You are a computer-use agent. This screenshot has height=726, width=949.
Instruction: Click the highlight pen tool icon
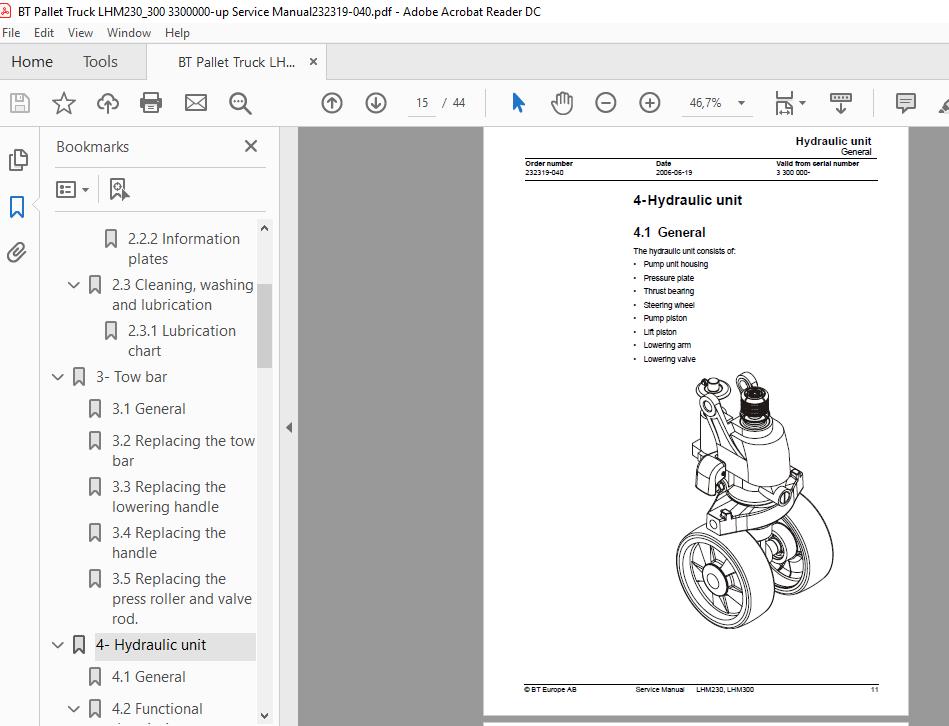[x=943, y=104]
